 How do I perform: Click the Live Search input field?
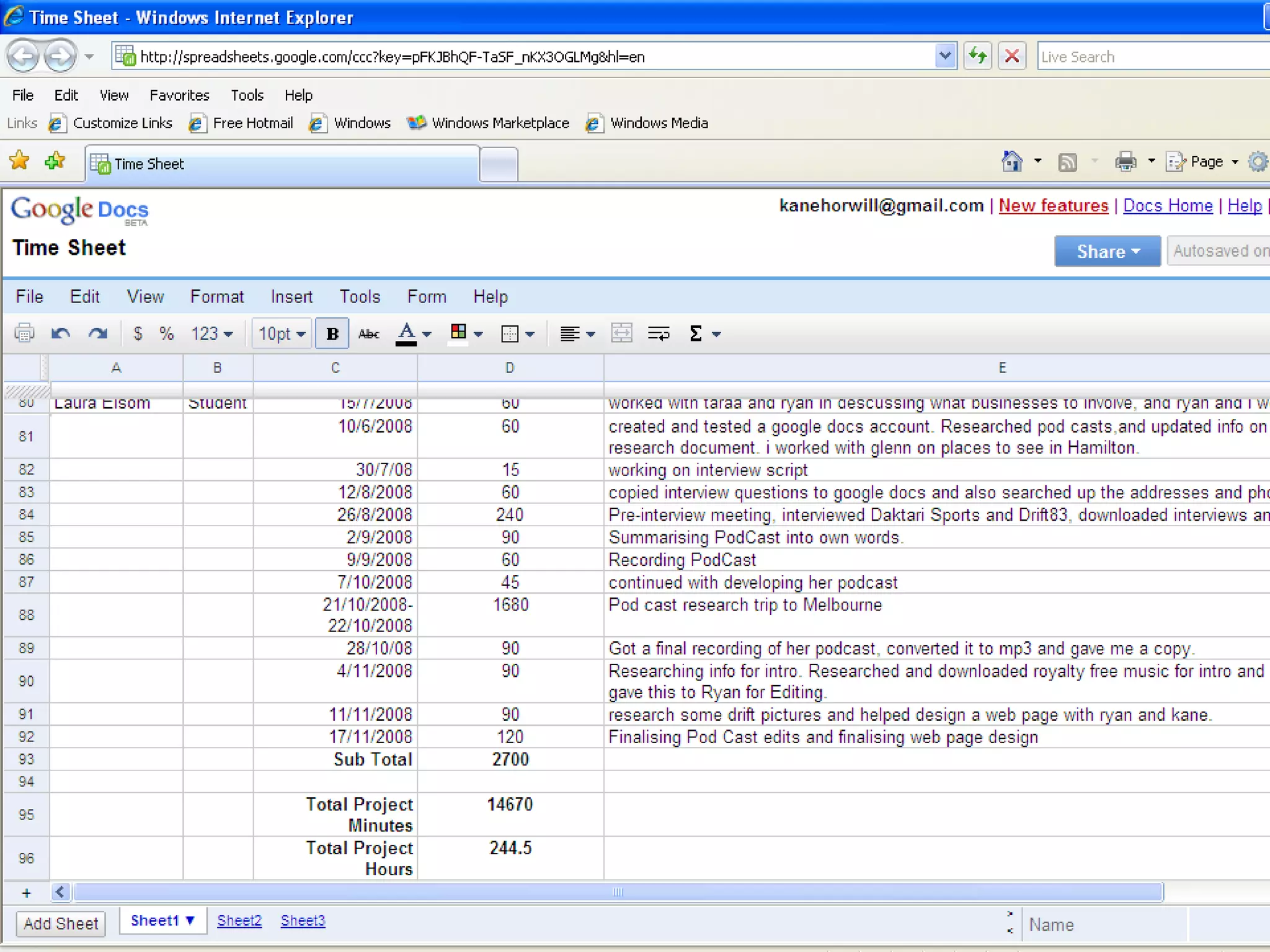[x=1153, y=56]
